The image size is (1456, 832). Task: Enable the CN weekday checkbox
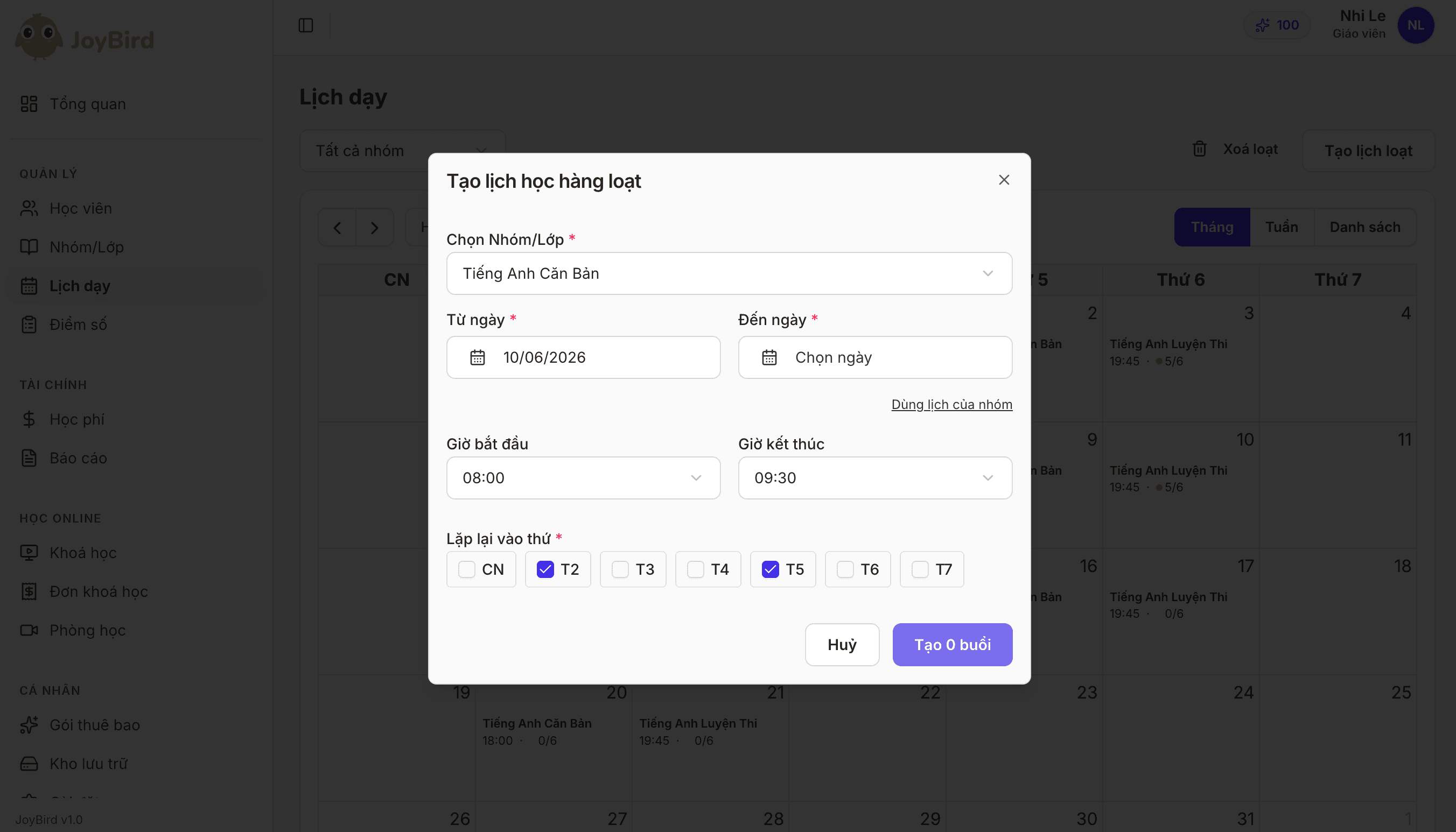point(466,569)
